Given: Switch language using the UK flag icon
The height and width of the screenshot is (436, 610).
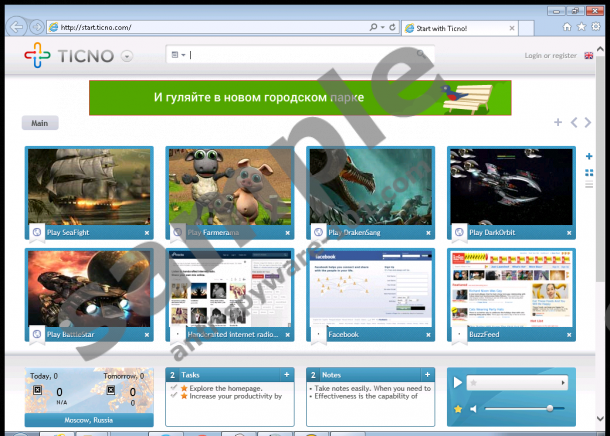Looking at the screenshot, I should pyautogui.click(x=588, y=56).
